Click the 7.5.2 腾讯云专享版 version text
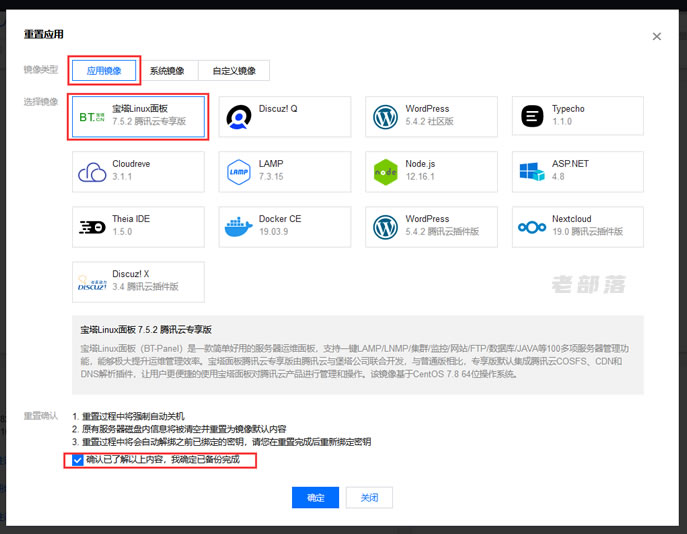Screen dimensions: 687x534 tap(149, 121)
